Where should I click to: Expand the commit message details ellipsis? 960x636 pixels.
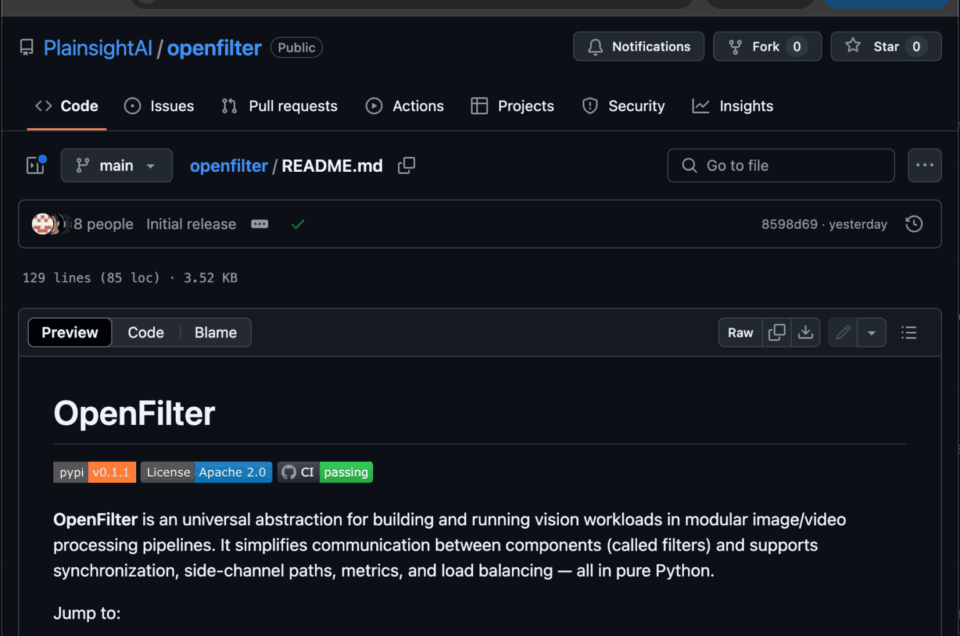260,224
